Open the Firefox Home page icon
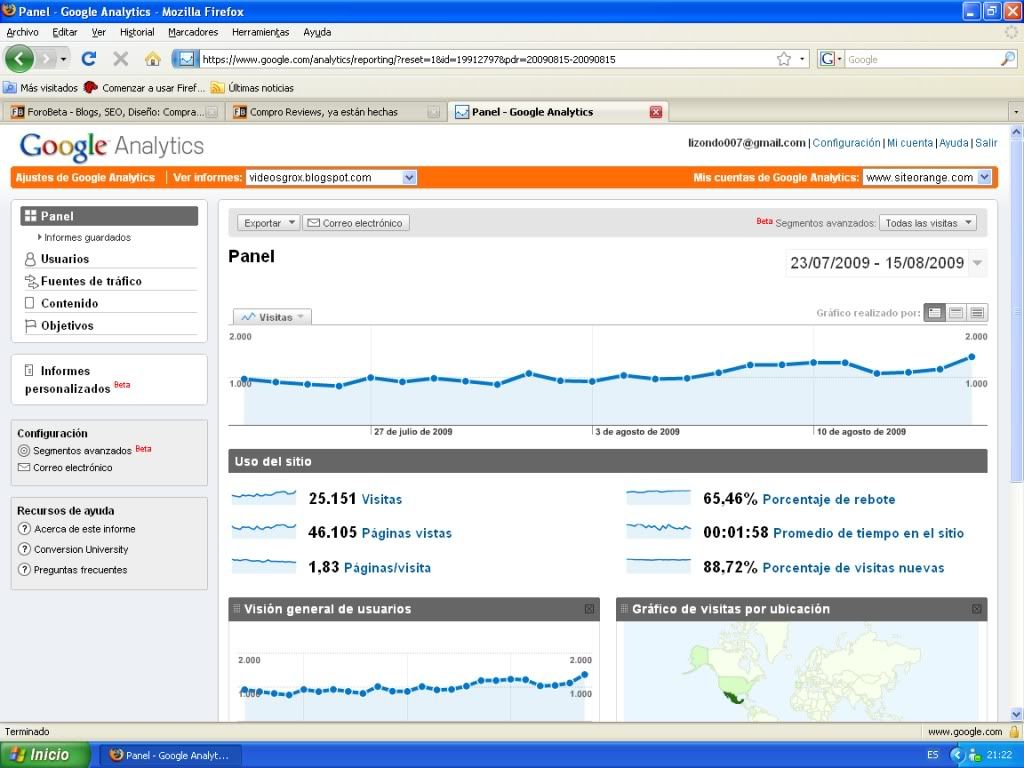This screenshot has width=1024, height=768. (x=153, y=59)
